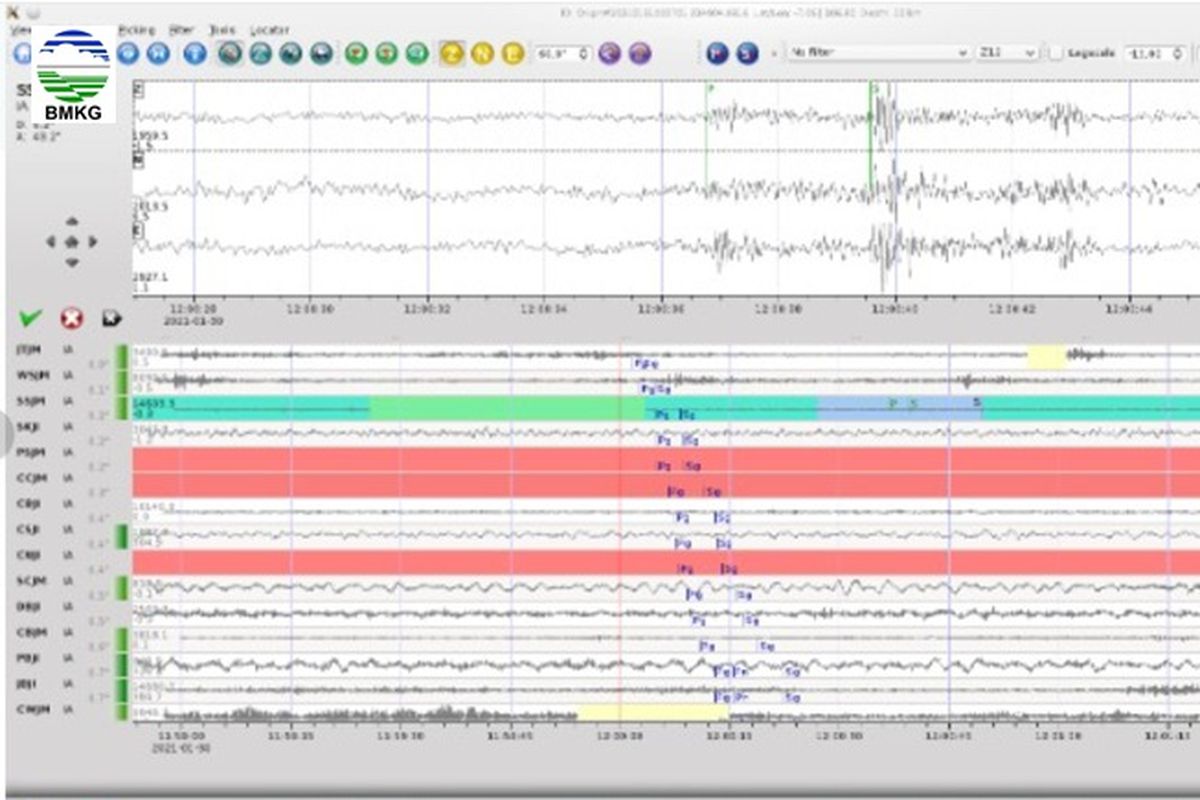Click the purple left arrow icon
Image resolution: width=1200 pixels, height=800 pixels.
[x=609, y=53]
